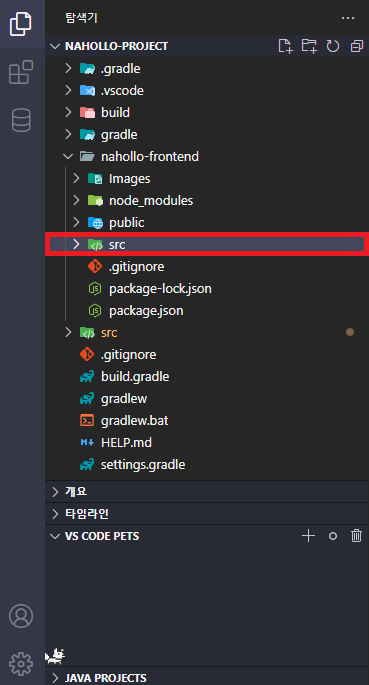This screenshot has width=369, height=685.
Task: Spawn a pet with the plus icon
Action: 308,536
